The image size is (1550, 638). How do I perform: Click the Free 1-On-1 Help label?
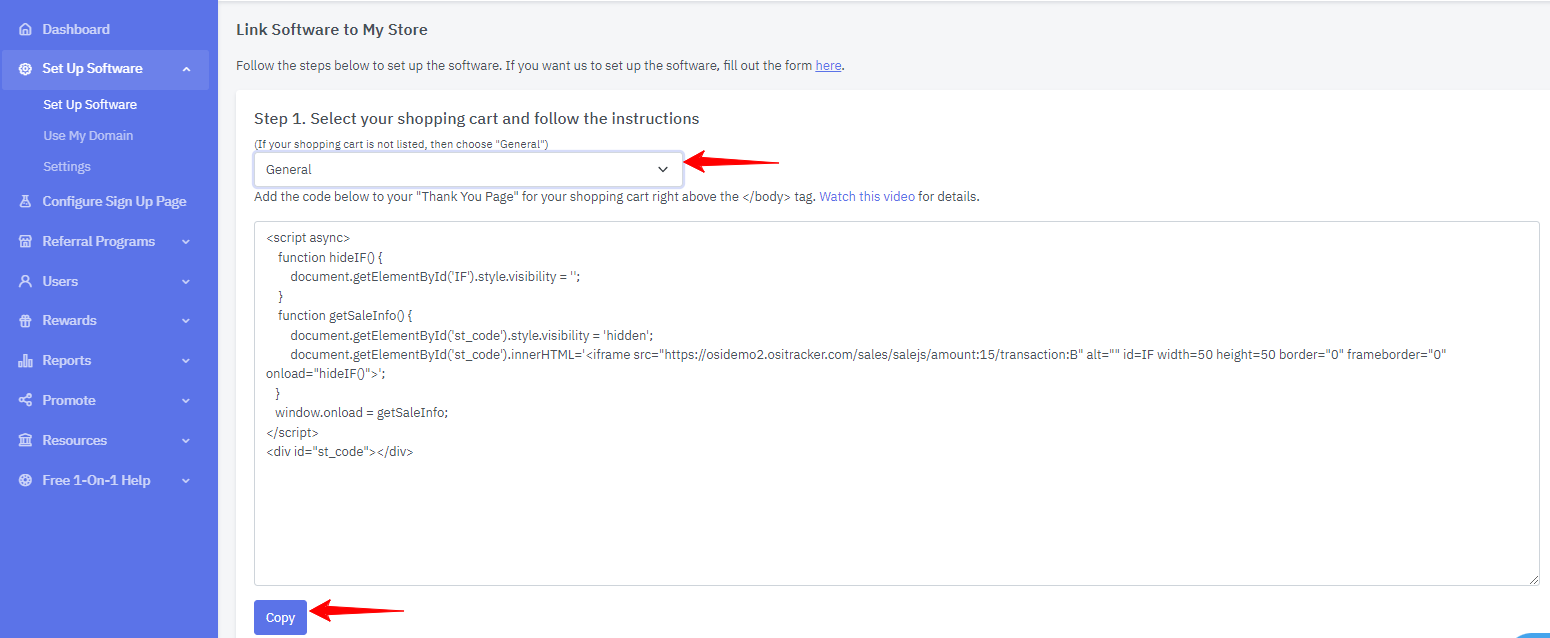click(96, 481)
